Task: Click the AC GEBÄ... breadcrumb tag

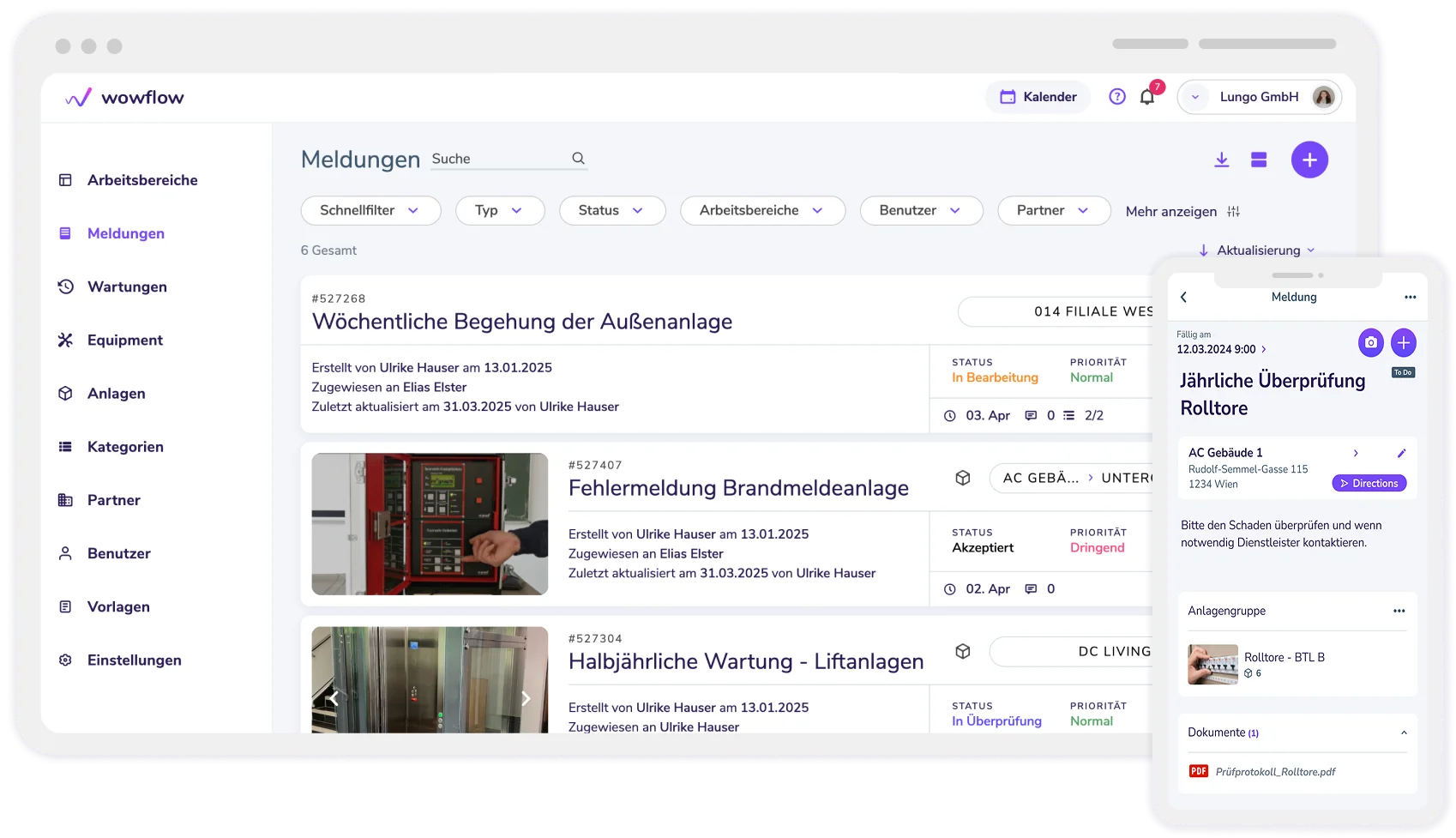Action: [x=1040, y=478]
